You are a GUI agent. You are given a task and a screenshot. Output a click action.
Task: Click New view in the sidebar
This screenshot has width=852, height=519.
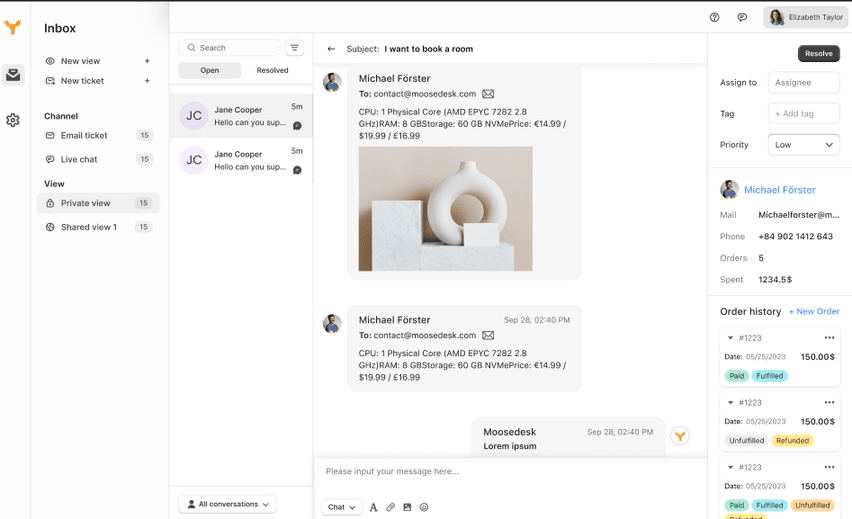(80, 61)
